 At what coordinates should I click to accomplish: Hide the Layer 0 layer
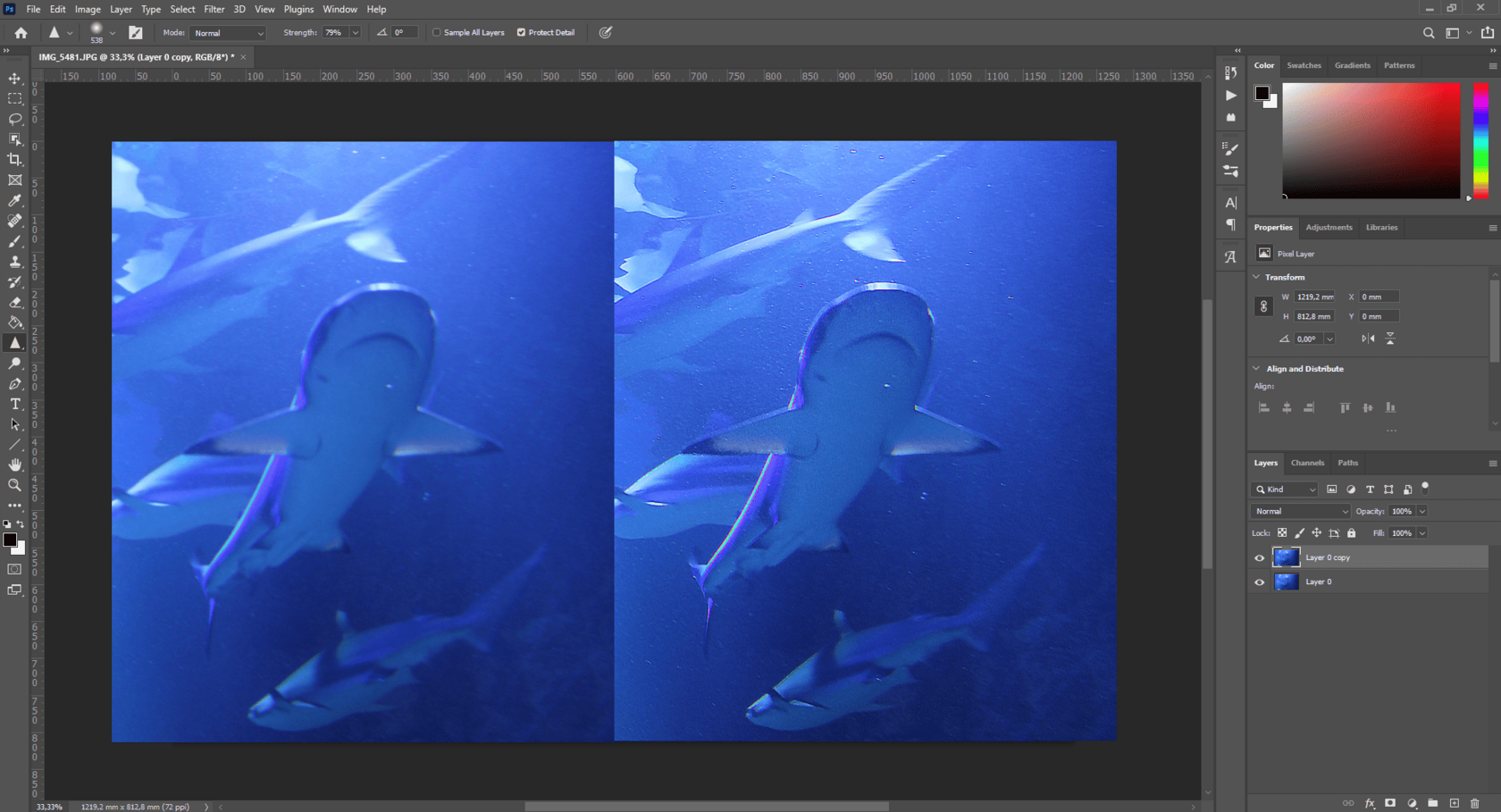1259,582
